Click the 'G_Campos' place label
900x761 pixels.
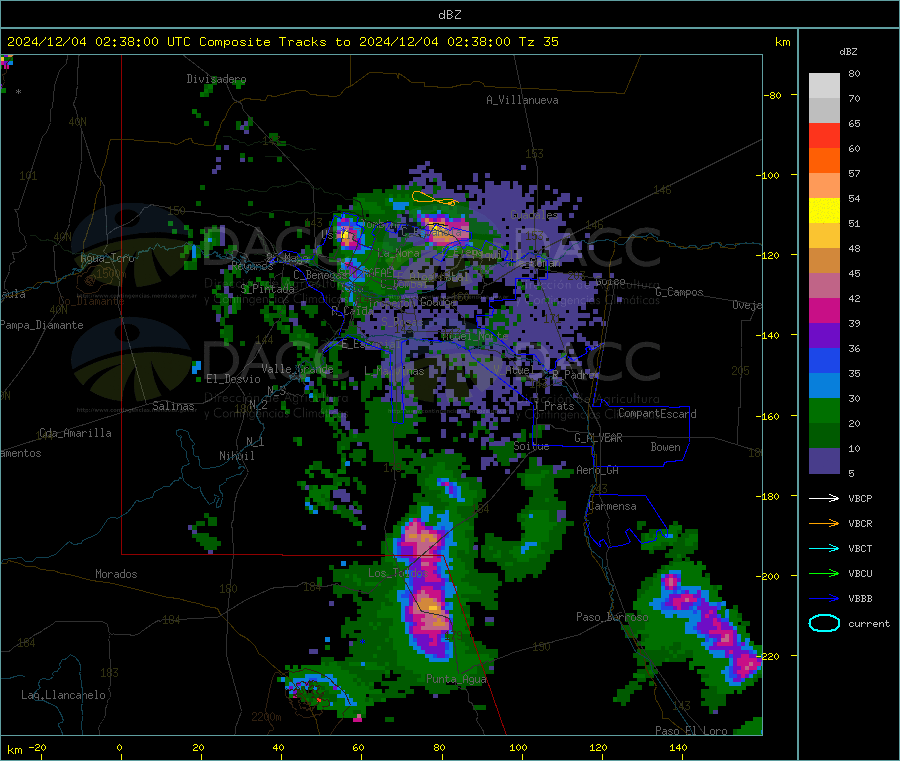tap(680, 292)
